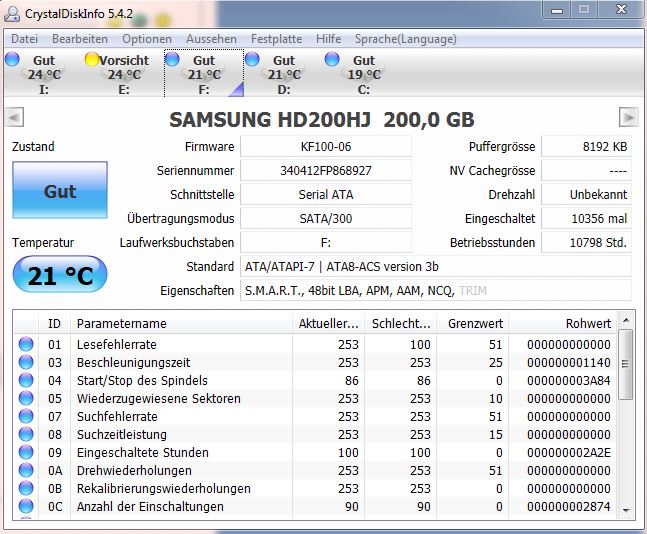Select drive C: in the disk bar
Screen dimensions: 647x534
point(364,73)
